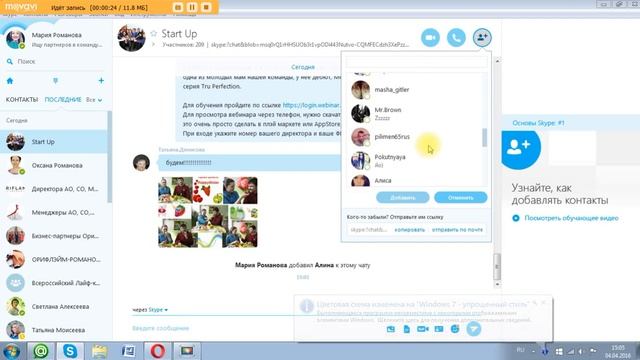This screenshot has width=640, height=360.
Task: Open chat with Татьяна Моисеева
Action: tap(54, 330)
